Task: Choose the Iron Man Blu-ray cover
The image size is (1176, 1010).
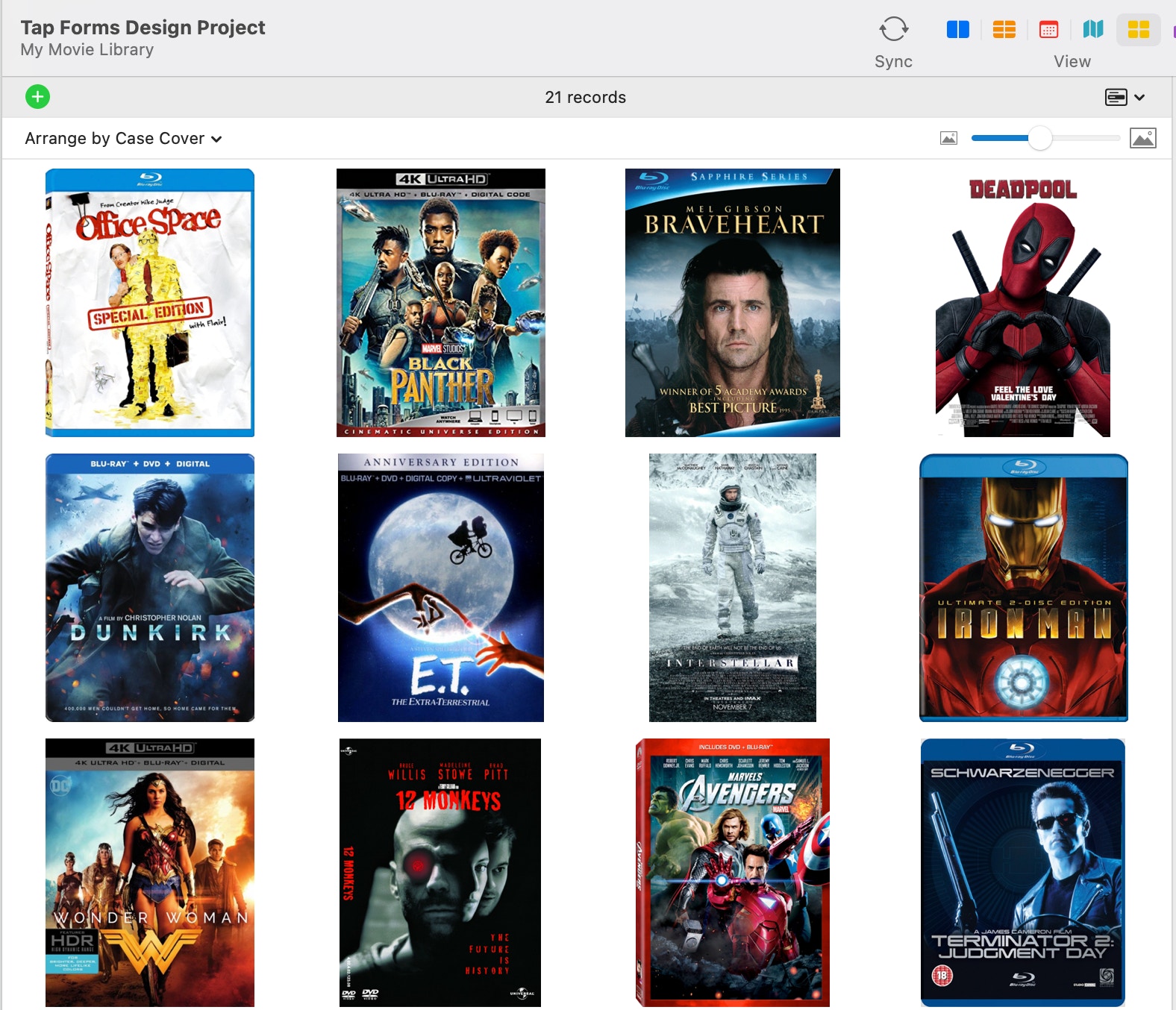Action: (1024, 588)
